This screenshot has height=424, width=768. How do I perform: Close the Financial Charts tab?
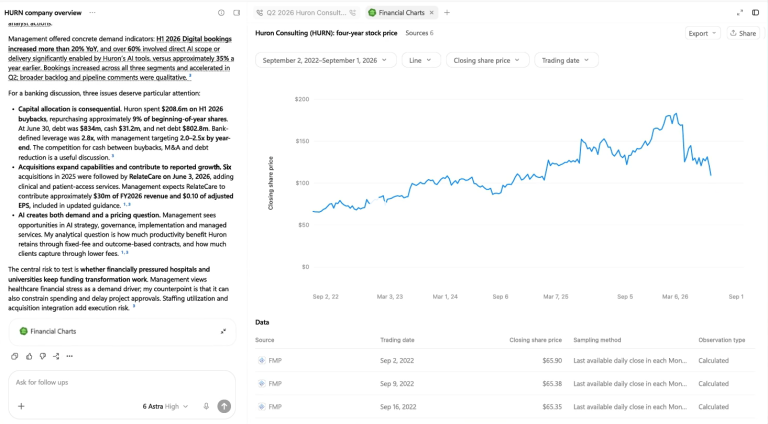point(432,13)
